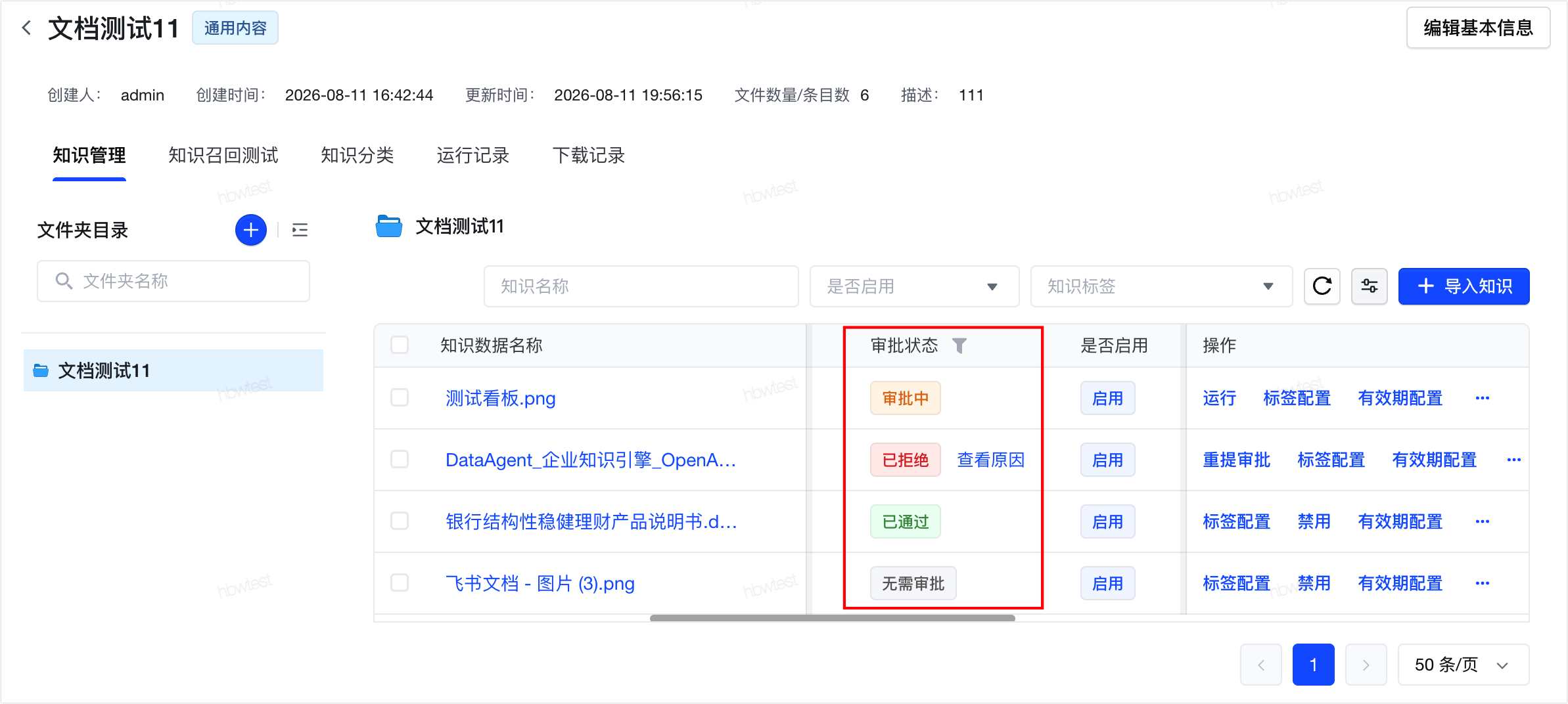
Task: Collapse the folder directory list icon
Action: coord(300,230)
